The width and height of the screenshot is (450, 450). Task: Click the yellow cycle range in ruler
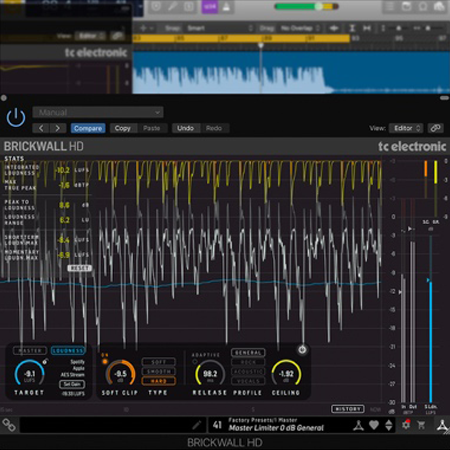pos(241,38)
